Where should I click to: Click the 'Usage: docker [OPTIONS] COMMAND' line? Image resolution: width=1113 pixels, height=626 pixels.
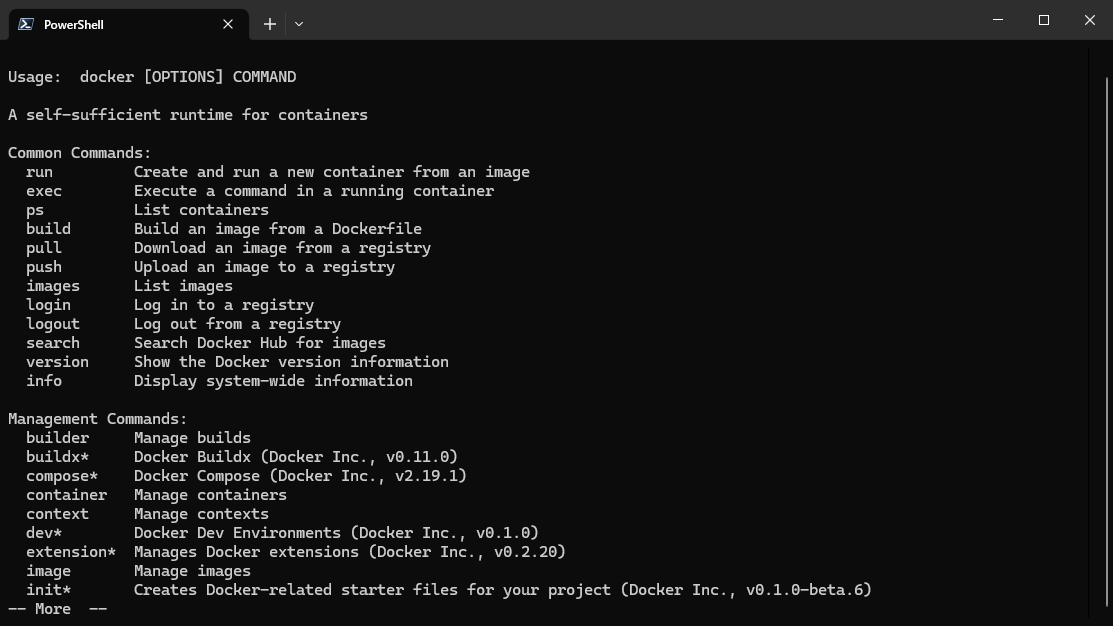pyautogui.click(x=152, y=77)
